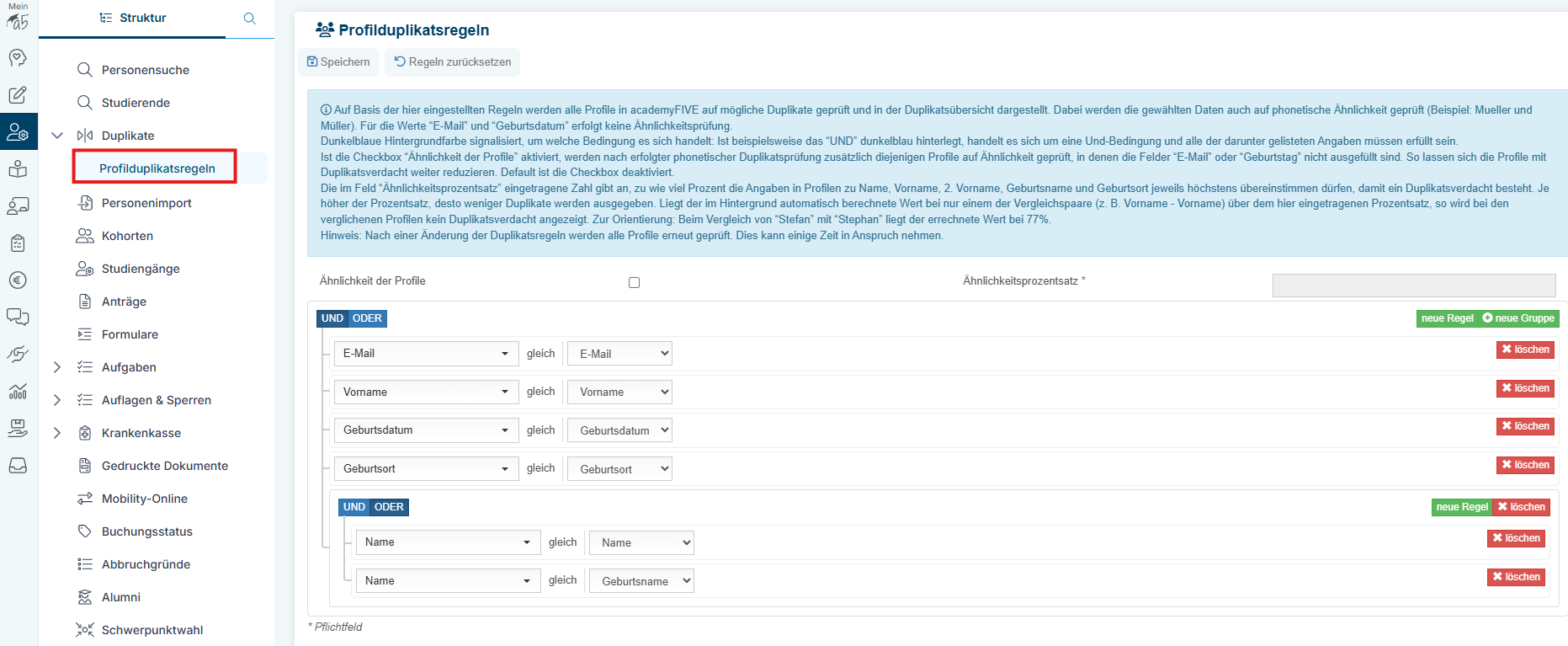Click the statistics chart icon in left sidebar
The image size is (1568, 646).
(x=18, y=391)
